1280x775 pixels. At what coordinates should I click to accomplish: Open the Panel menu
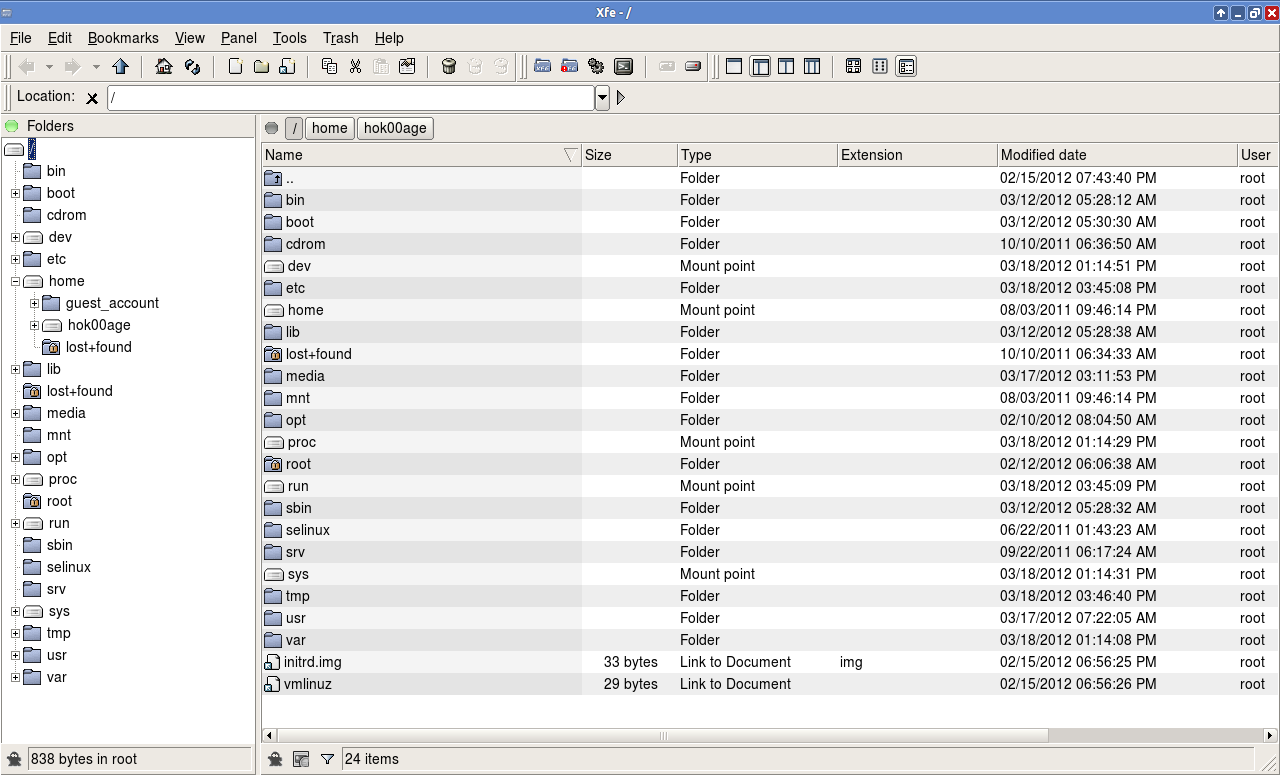pos(238,38)
